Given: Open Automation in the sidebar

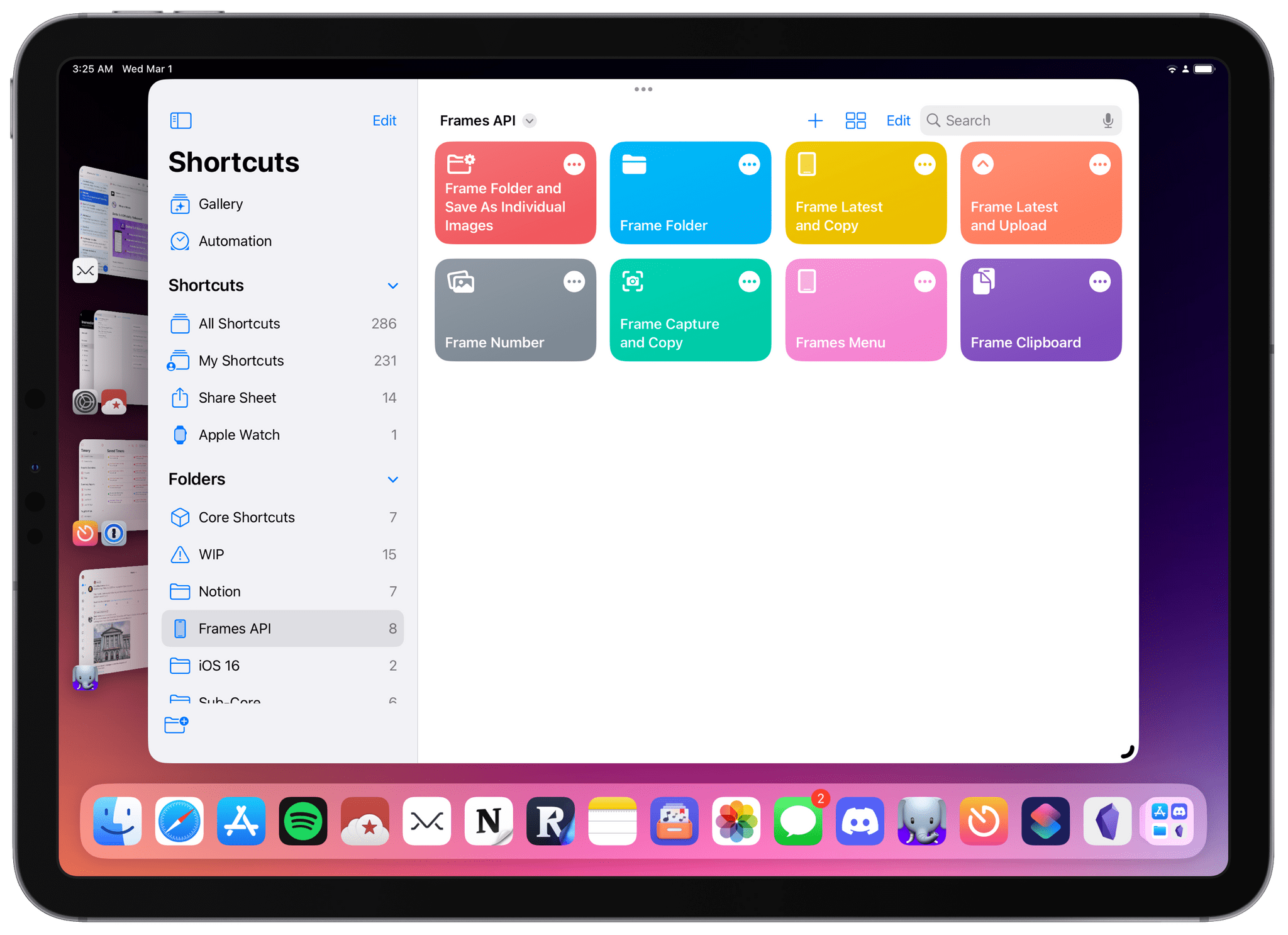Looking at the screenshot, I should pos(235,241).
